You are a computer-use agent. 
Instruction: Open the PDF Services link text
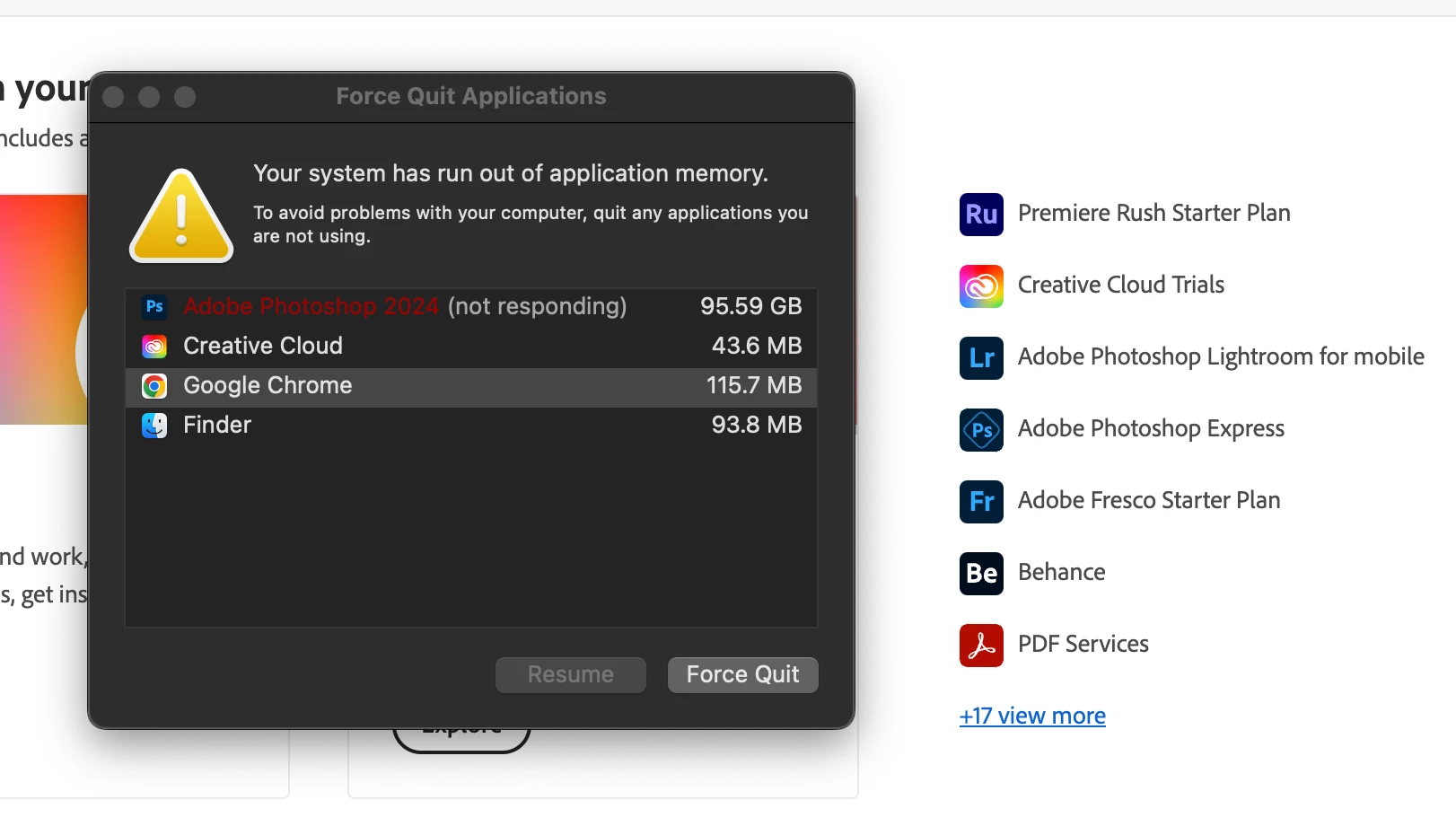pos(1083,644)
